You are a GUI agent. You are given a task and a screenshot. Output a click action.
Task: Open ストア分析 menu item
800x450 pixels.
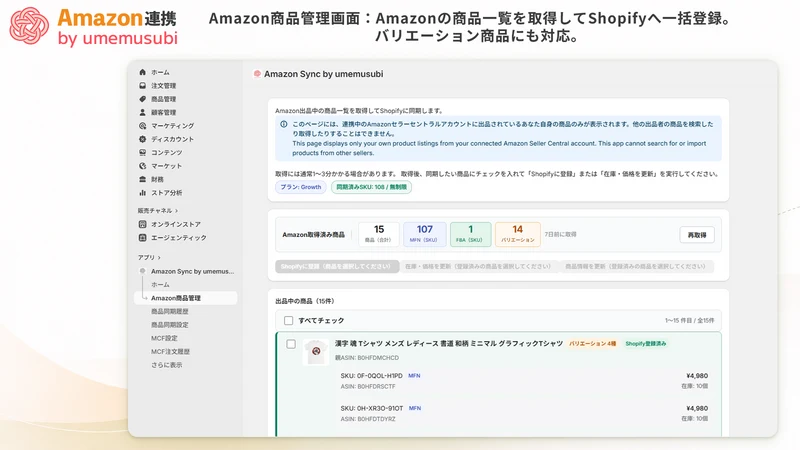(x=166, y=193)
